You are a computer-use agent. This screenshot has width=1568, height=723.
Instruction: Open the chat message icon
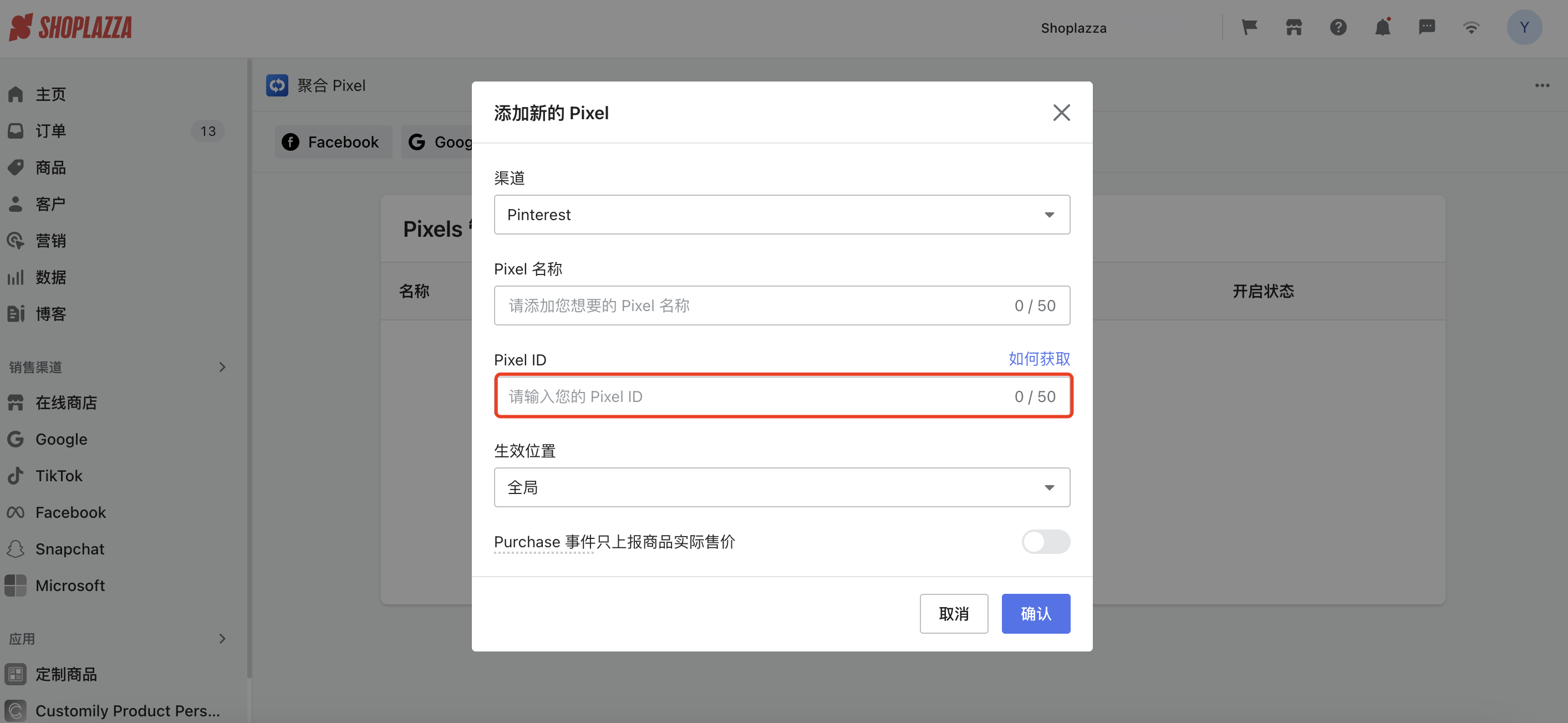[1427, 27]
